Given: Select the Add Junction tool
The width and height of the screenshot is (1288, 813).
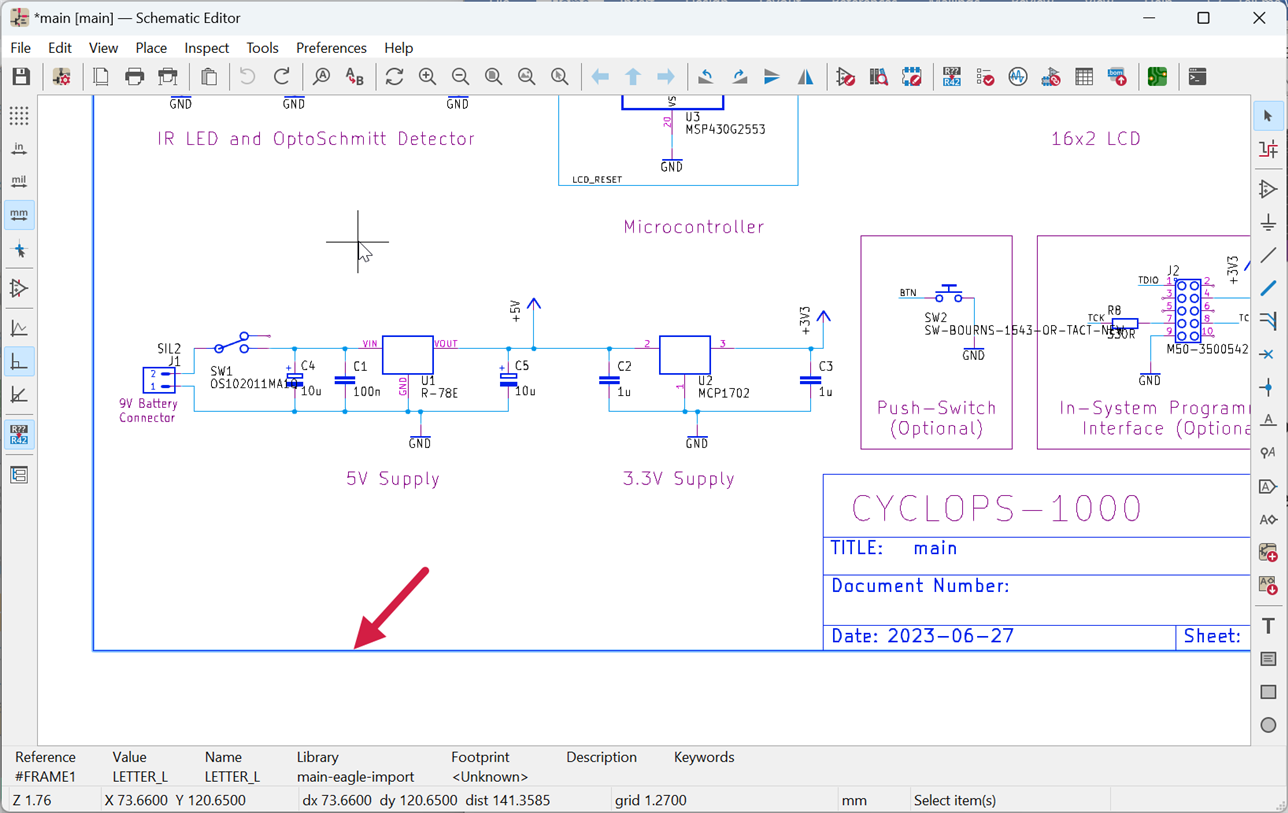Looking at the screenshot, I should point(1268,387).
